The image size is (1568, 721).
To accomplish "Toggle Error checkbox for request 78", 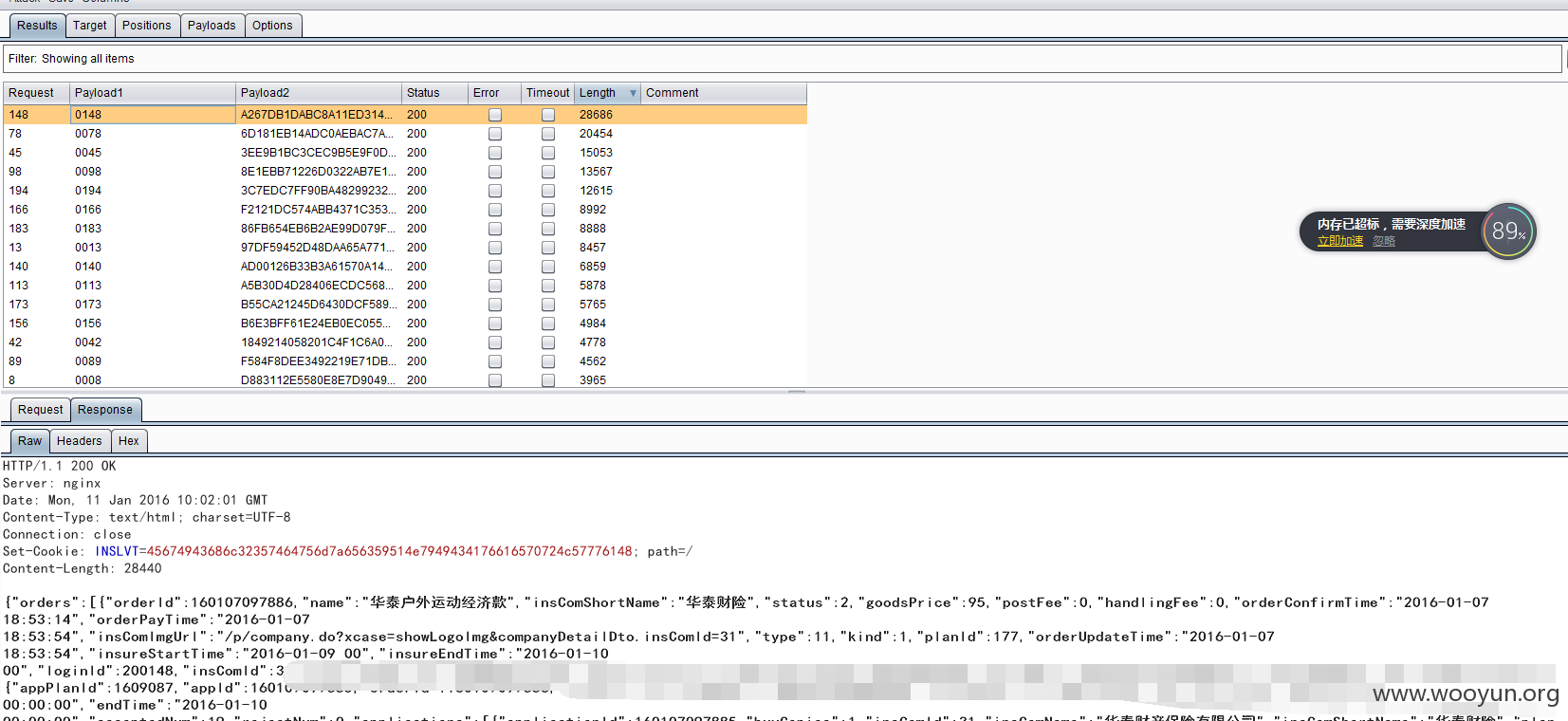I will pos(495,134).
